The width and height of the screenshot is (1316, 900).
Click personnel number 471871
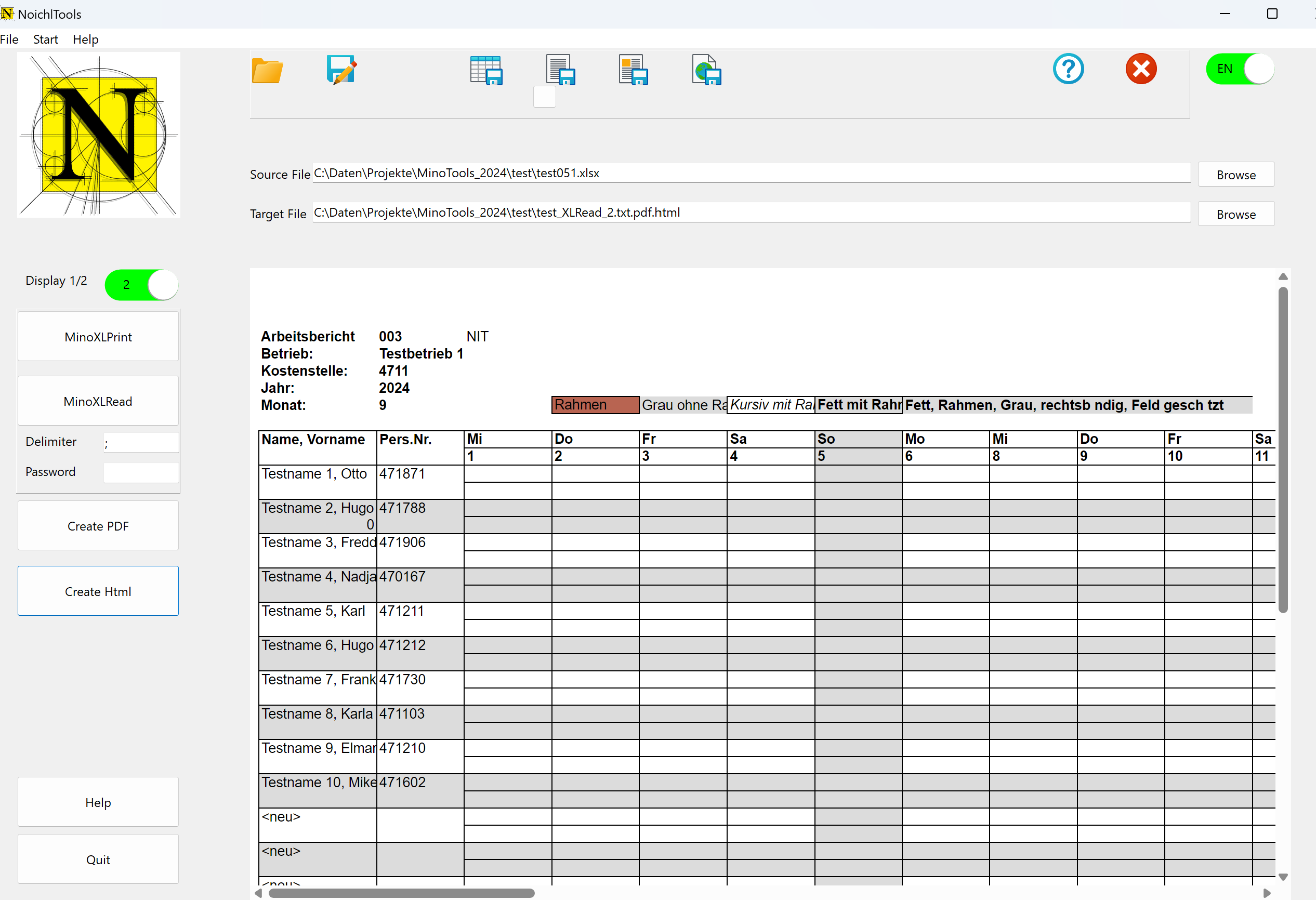402,474
